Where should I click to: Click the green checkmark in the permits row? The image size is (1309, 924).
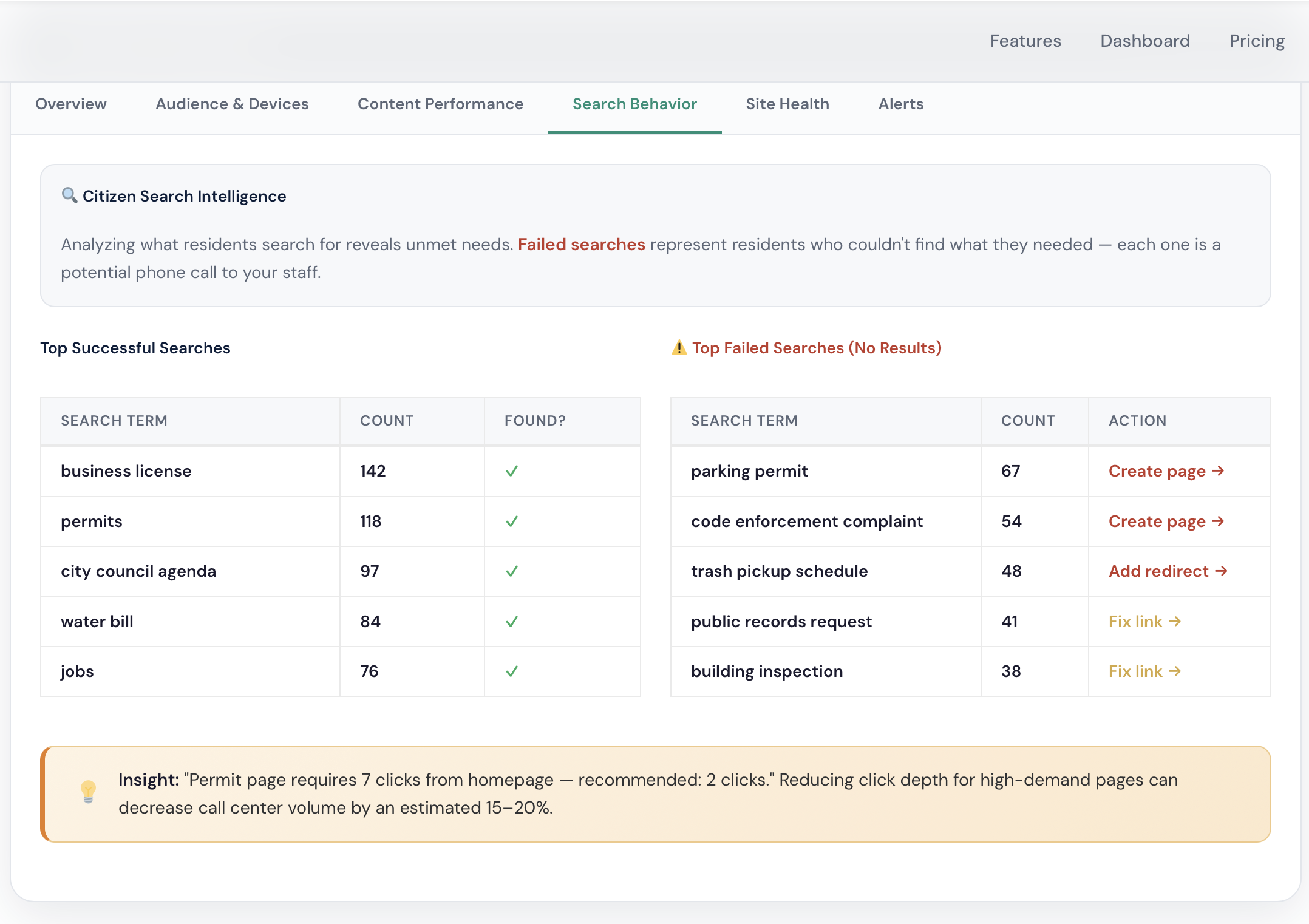tap(512, 521)
